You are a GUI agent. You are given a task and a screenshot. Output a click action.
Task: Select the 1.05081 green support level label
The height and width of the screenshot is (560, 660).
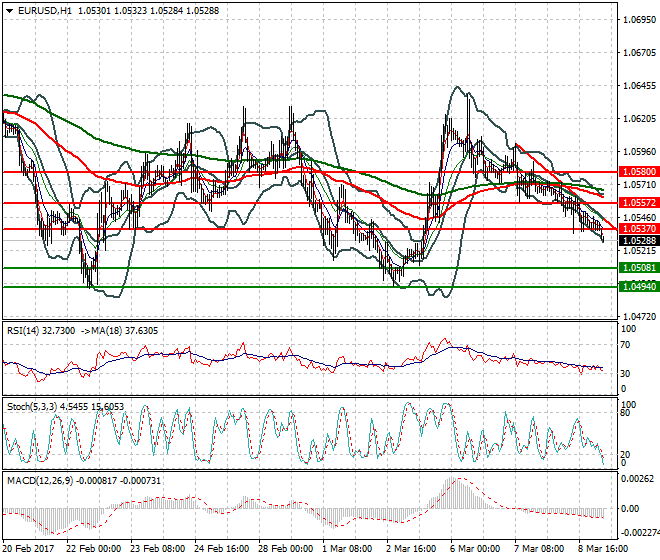click(639, 268)
